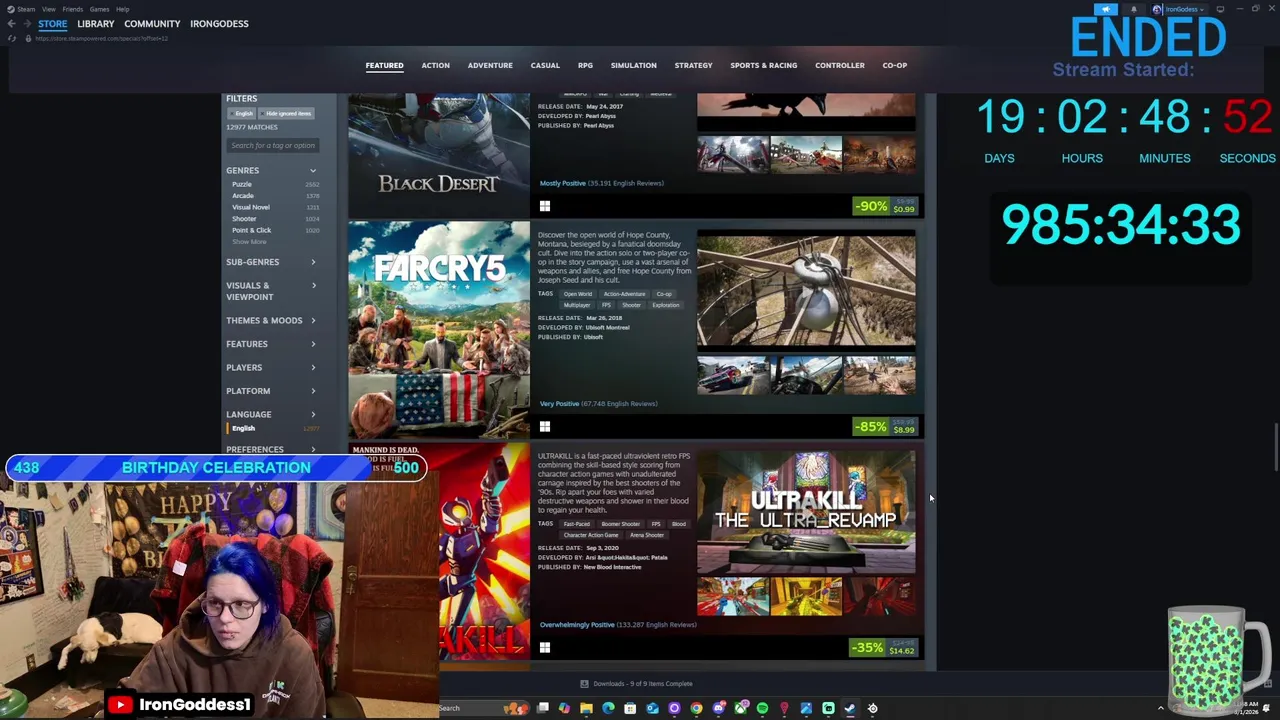1280x720 pixels.
Task: Expand the VISUALS & VIEWPOINT filter section
Action: tap(272, 291)
